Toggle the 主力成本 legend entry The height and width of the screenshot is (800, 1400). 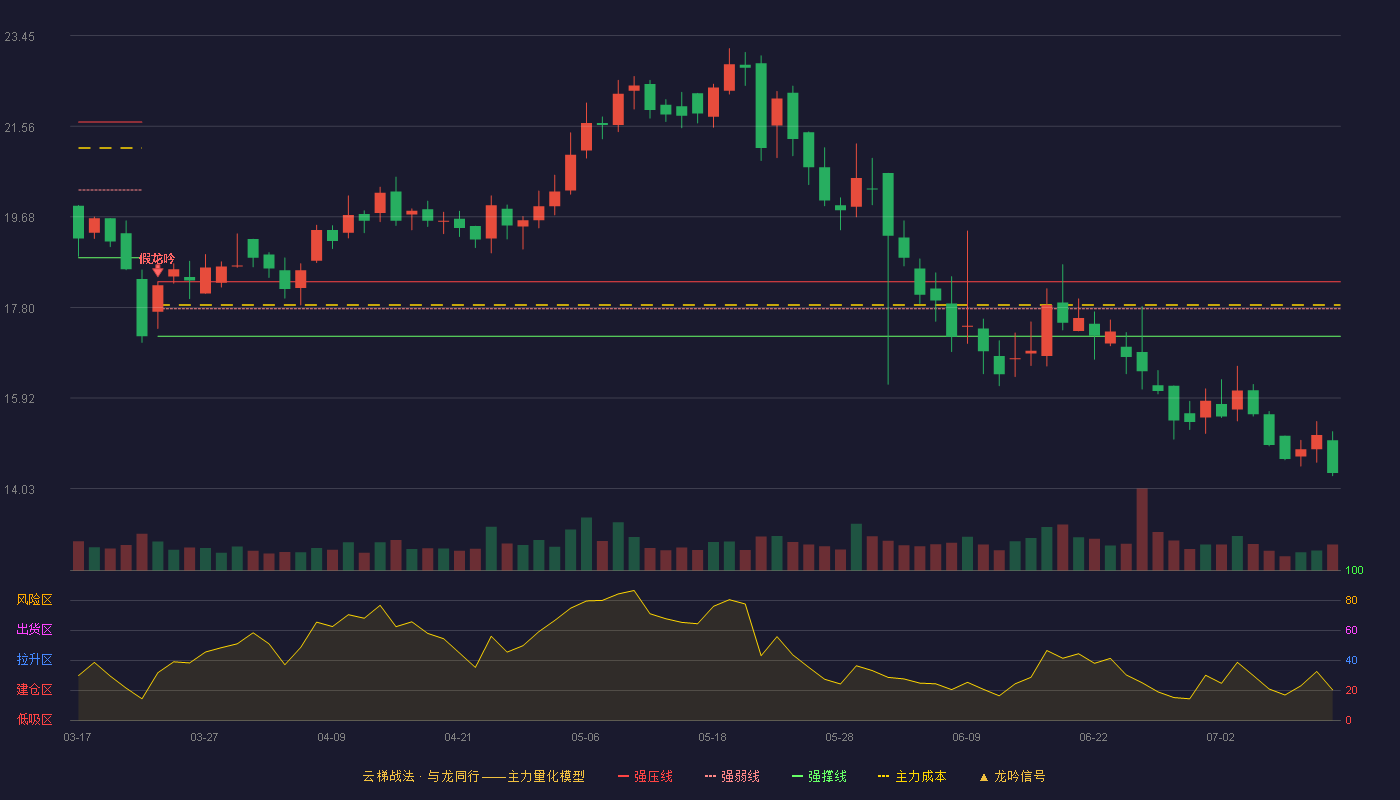click(912, 776)
